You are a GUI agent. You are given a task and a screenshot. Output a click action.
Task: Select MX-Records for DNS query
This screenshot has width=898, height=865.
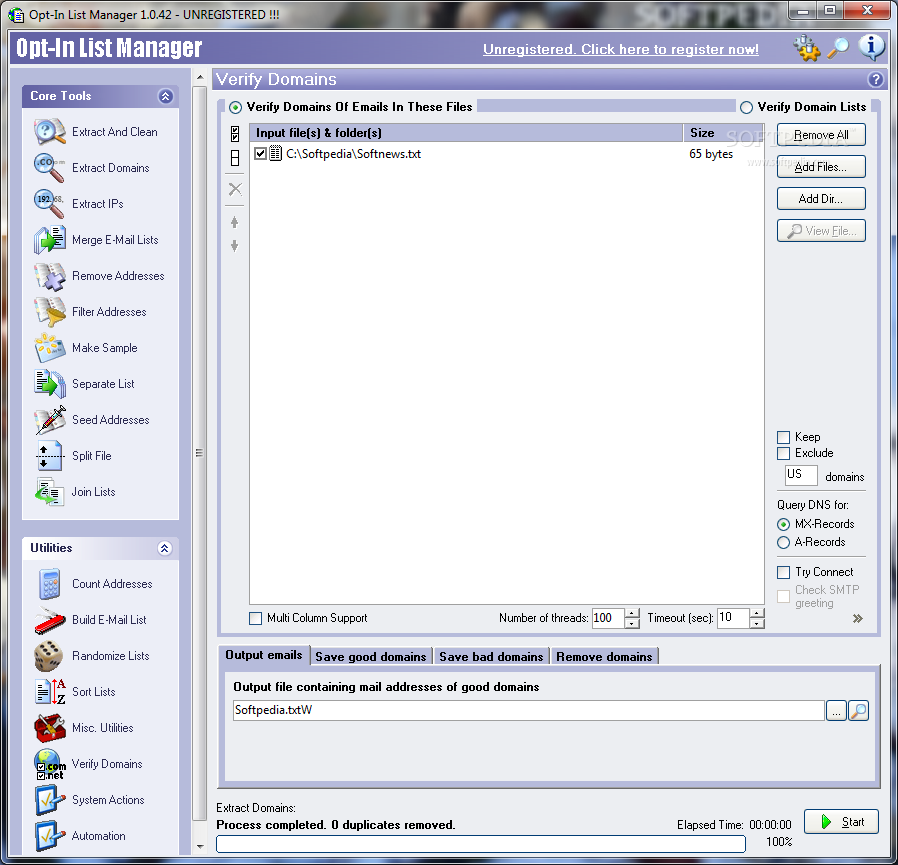(x=783, y=524)
